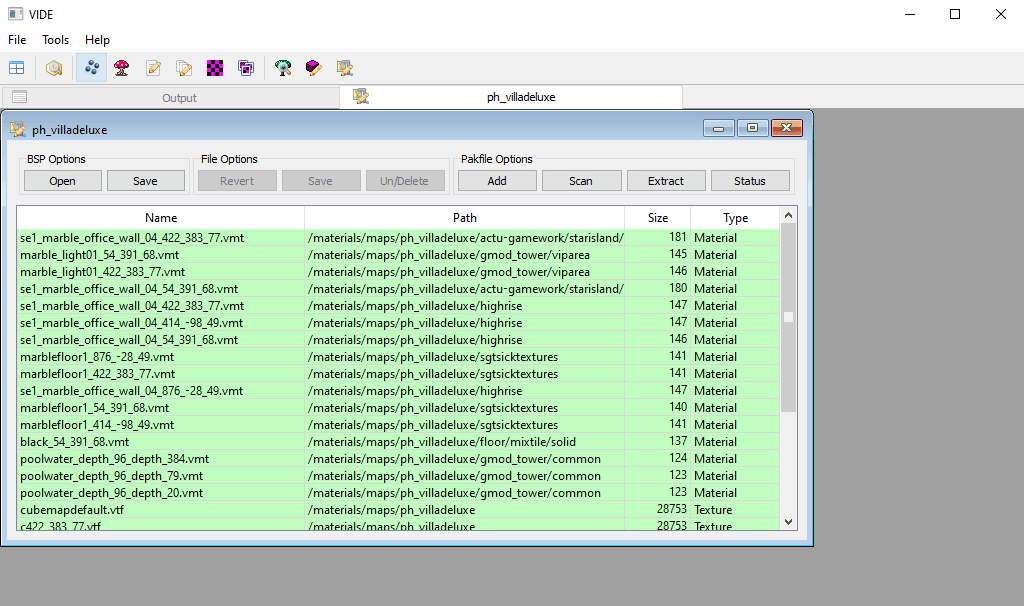The height and width of the screenshot is (606, 1024).
Task: Click the Output tab list icon
Action: [20, 97]
